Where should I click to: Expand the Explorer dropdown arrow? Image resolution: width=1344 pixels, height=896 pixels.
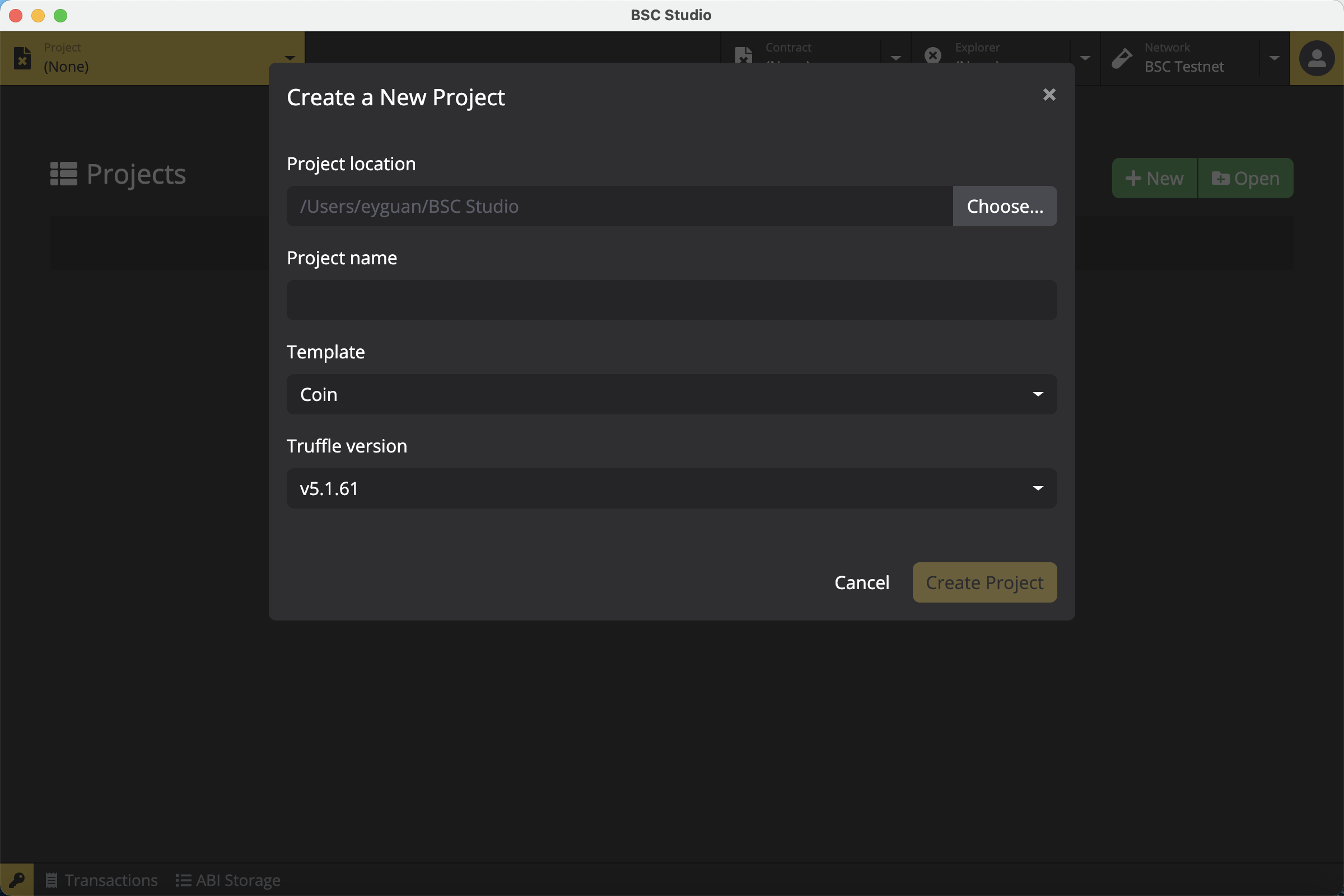(x=1085, y=58)
